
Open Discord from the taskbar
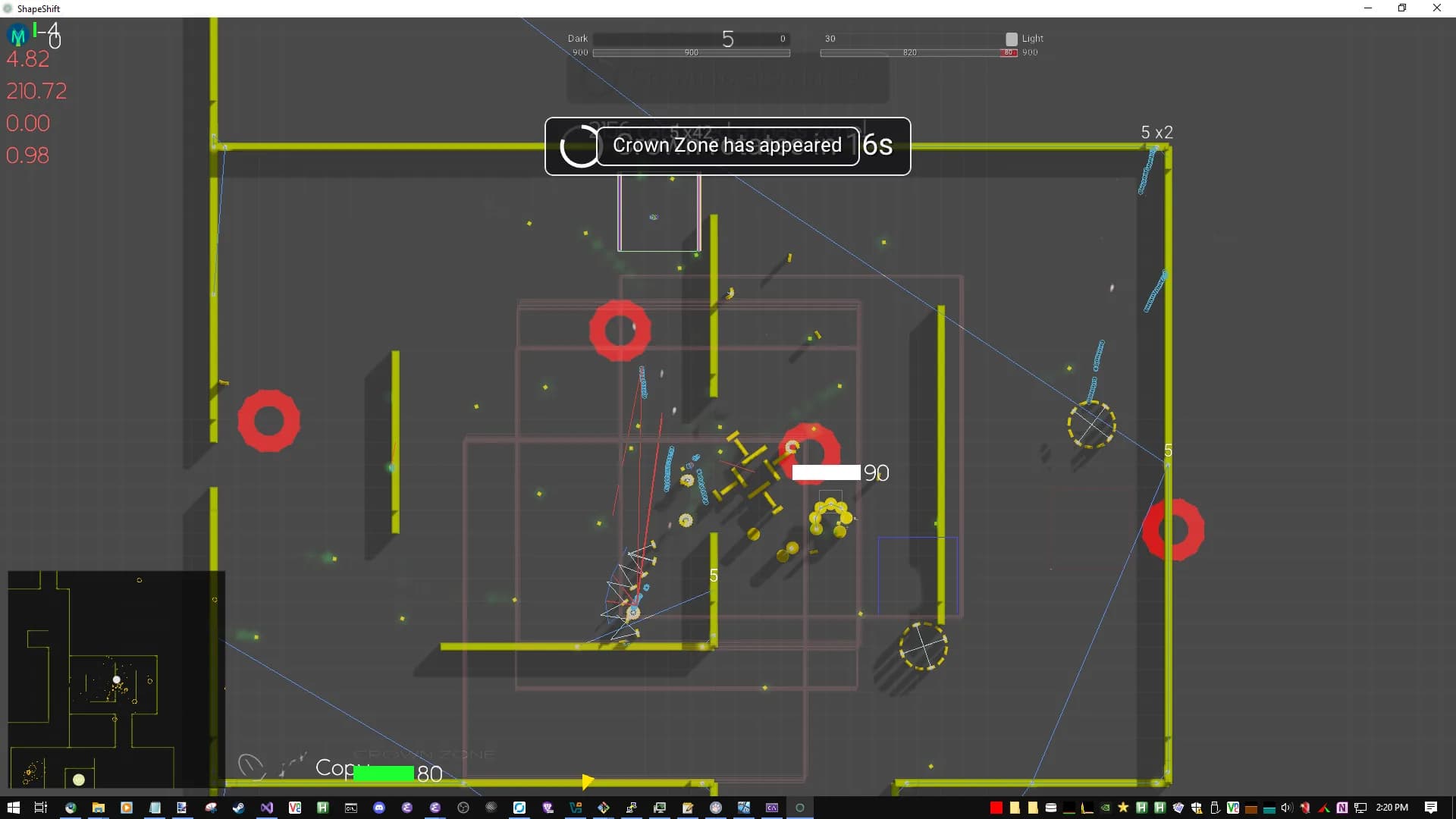[379, 808]
